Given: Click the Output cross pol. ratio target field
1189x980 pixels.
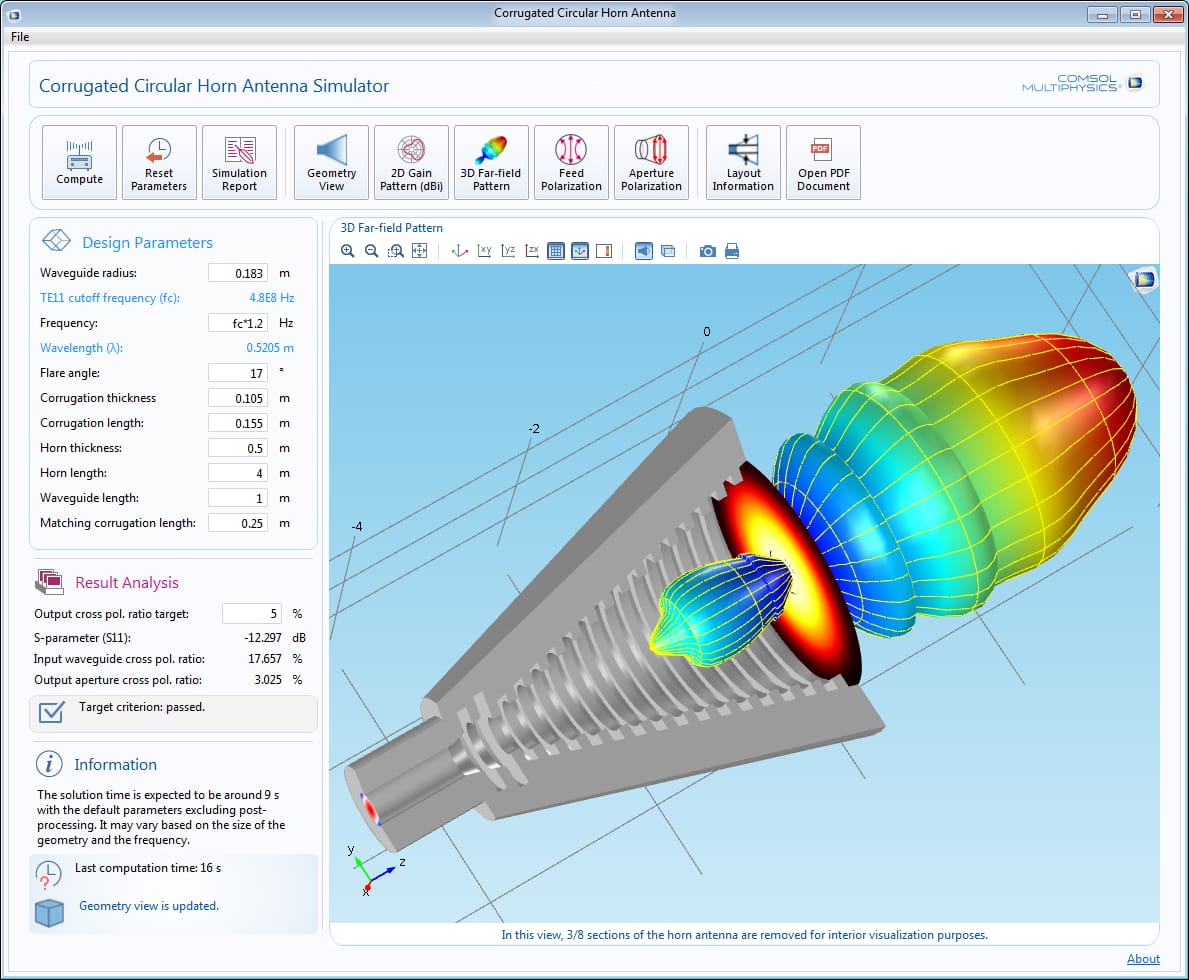Looking at the screenshot, I should point(251,614).
